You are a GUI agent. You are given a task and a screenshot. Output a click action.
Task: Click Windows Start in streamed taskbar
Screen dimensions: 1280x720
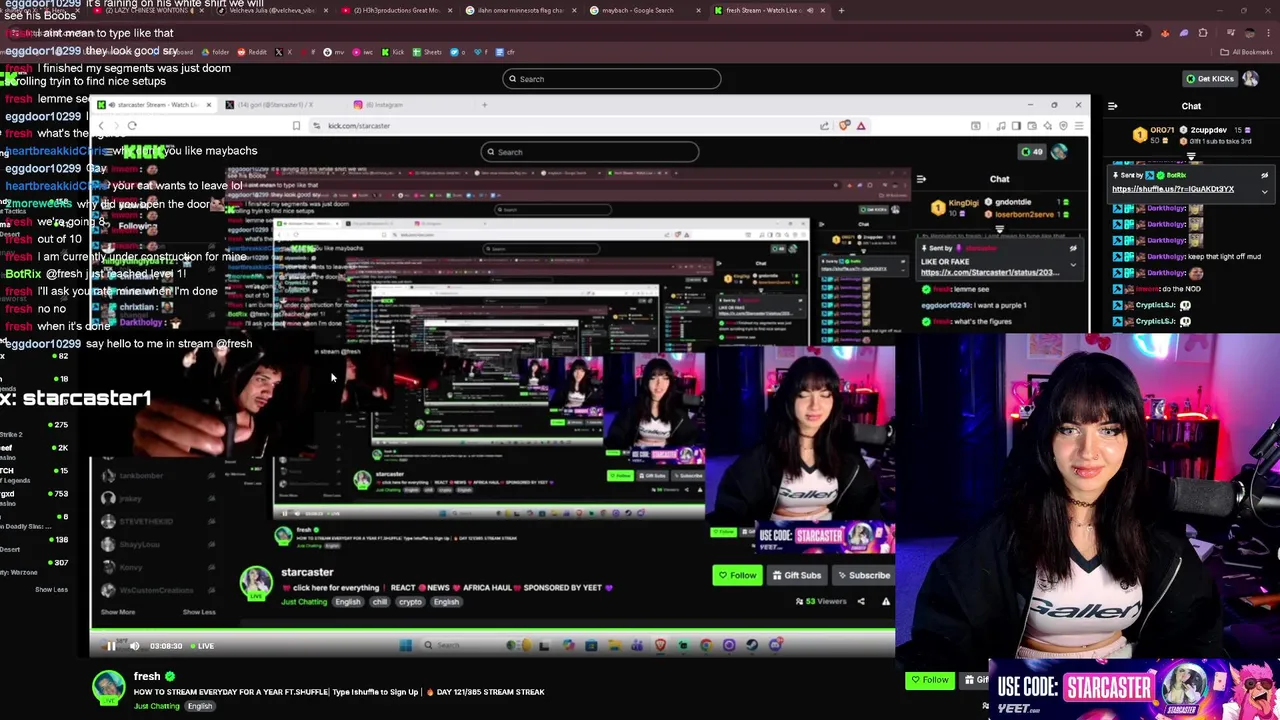click(x=405, y=645)
